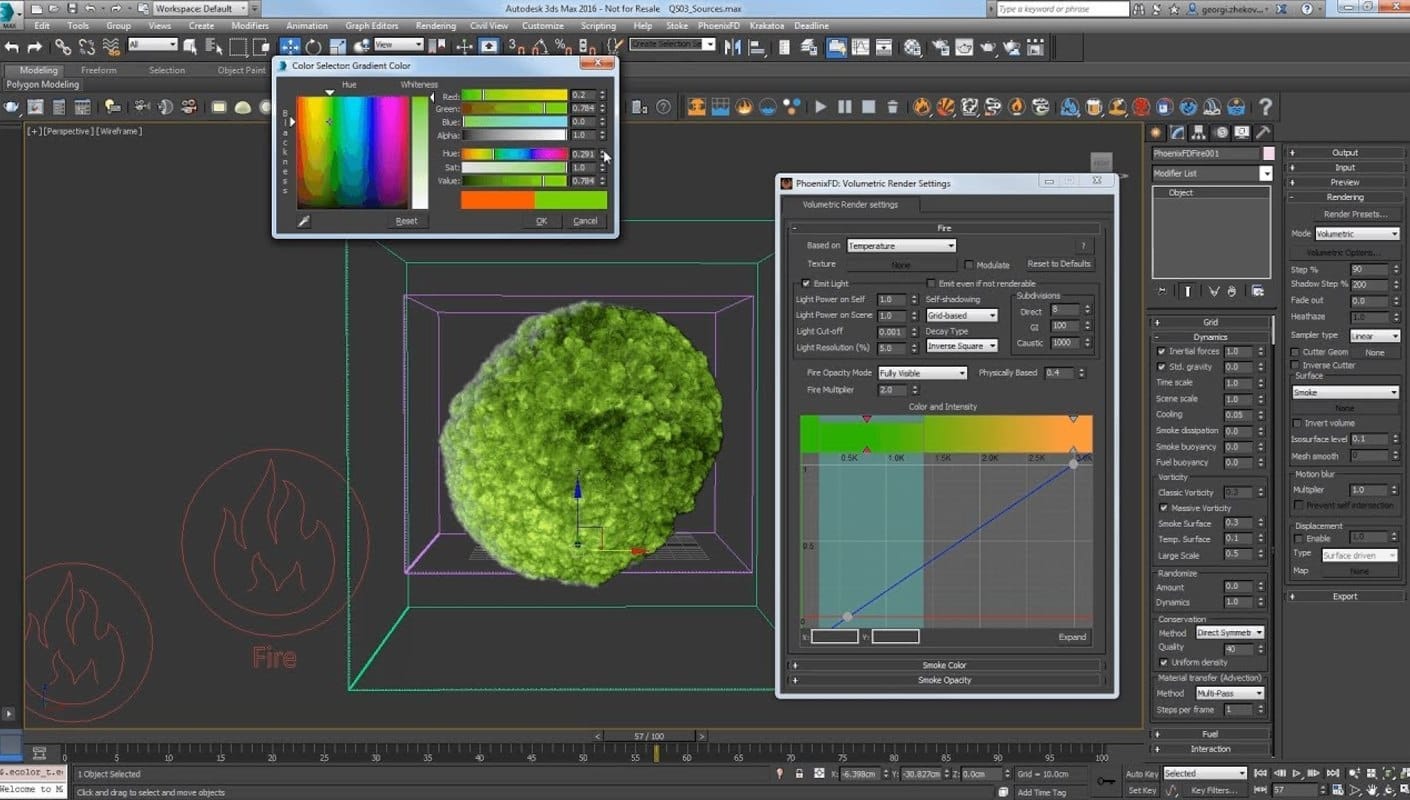Disable the Emit Light checkbox

(807, 284)
